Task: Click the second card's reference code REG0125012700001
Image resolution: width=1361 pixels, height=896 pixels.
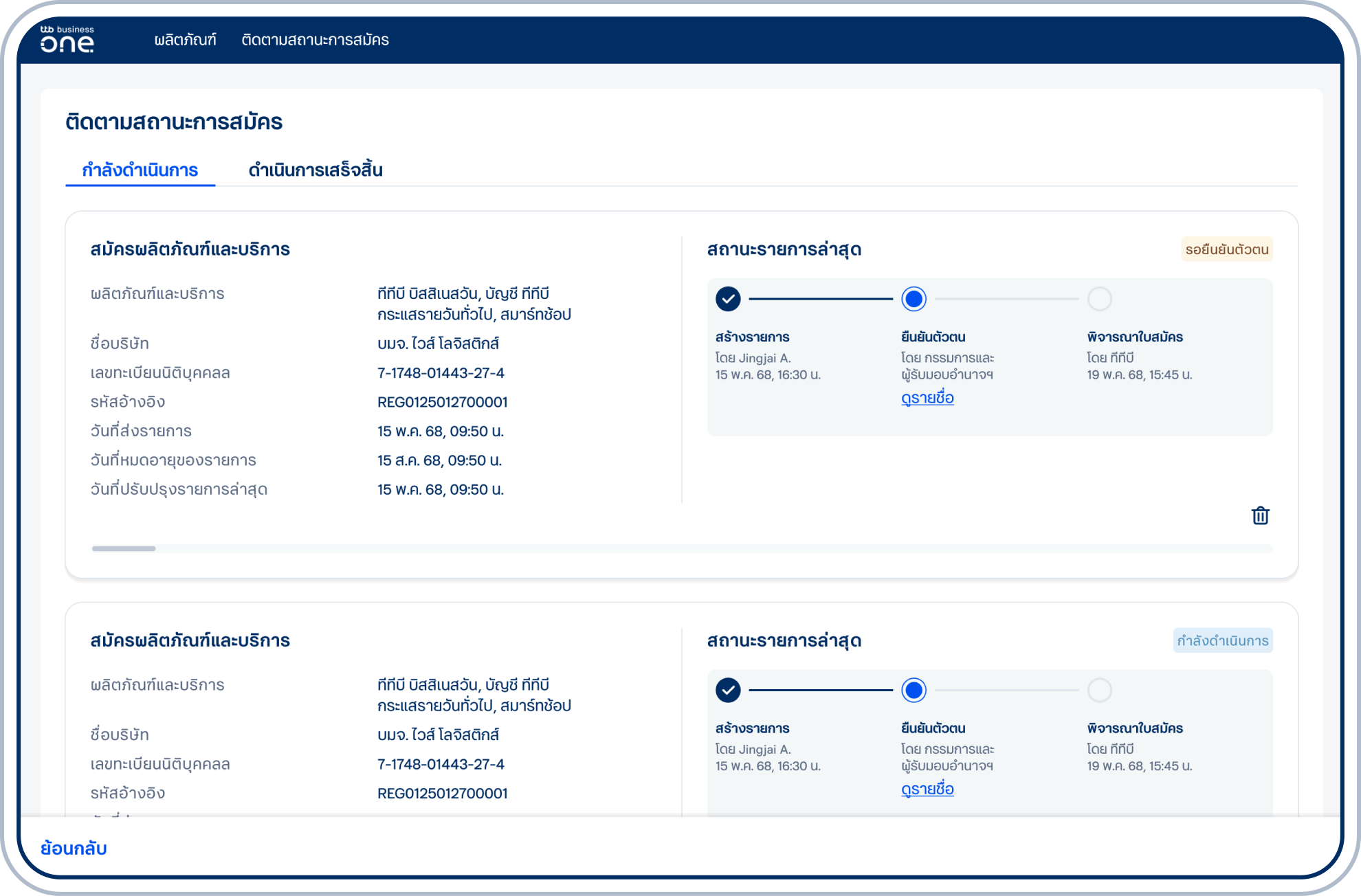Action: coord(442,793)
